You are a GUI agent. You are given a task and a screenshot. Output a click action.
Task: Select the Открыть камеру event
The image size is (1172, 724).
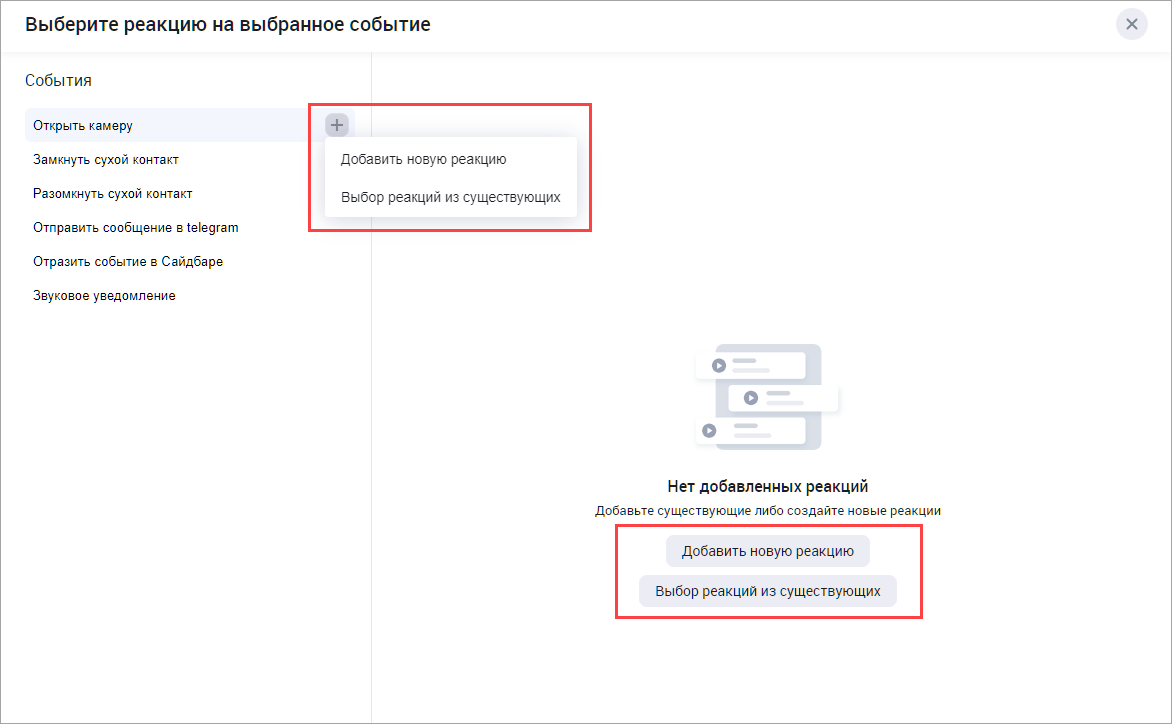83,126
